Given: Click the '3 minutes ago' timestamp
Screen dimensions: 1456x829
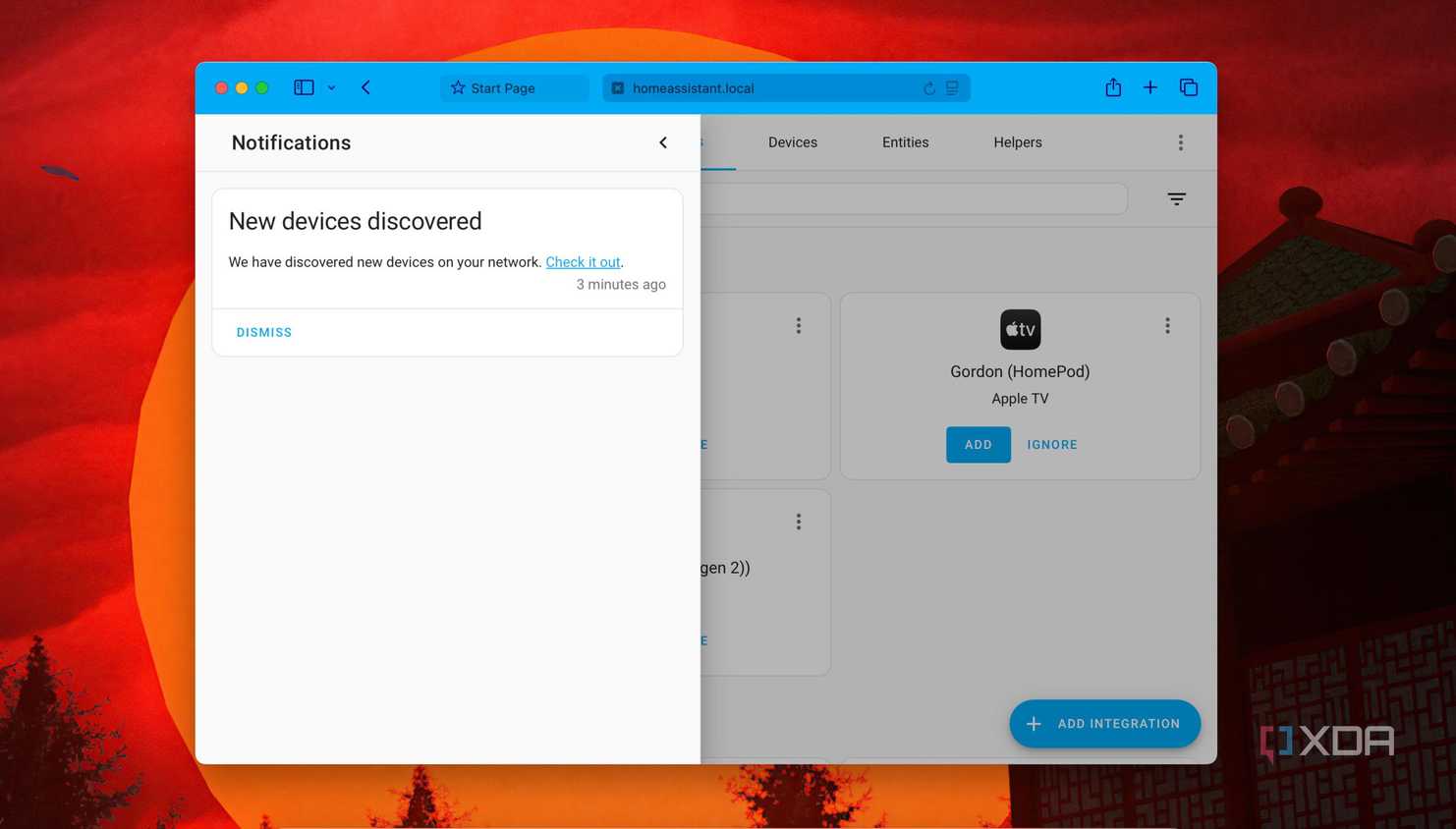Looking at the screenshot, I should (x=621, y=285).
